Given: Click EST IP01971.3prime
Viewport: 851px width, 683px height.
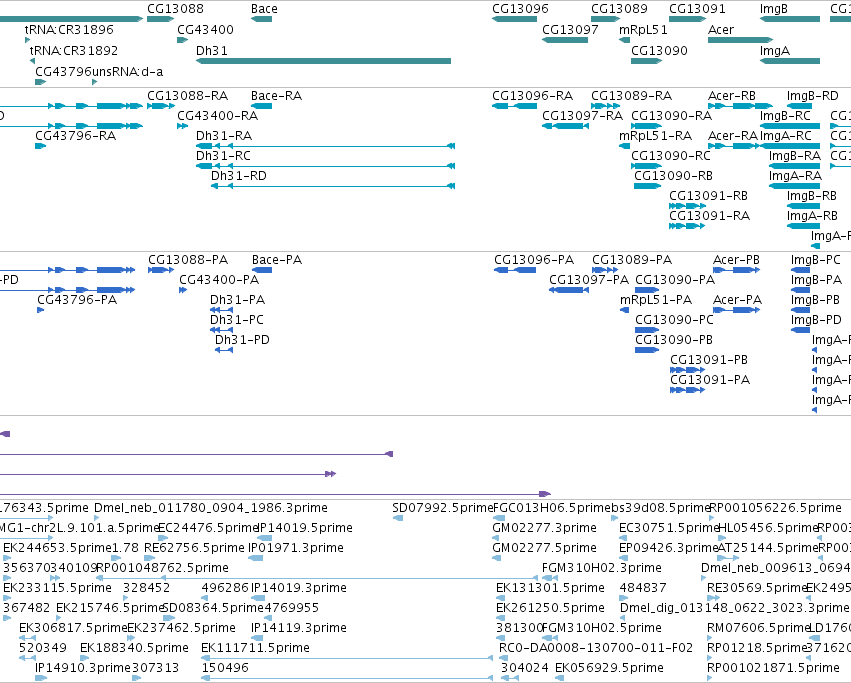Looking at the screenshot, I should 296,548.
